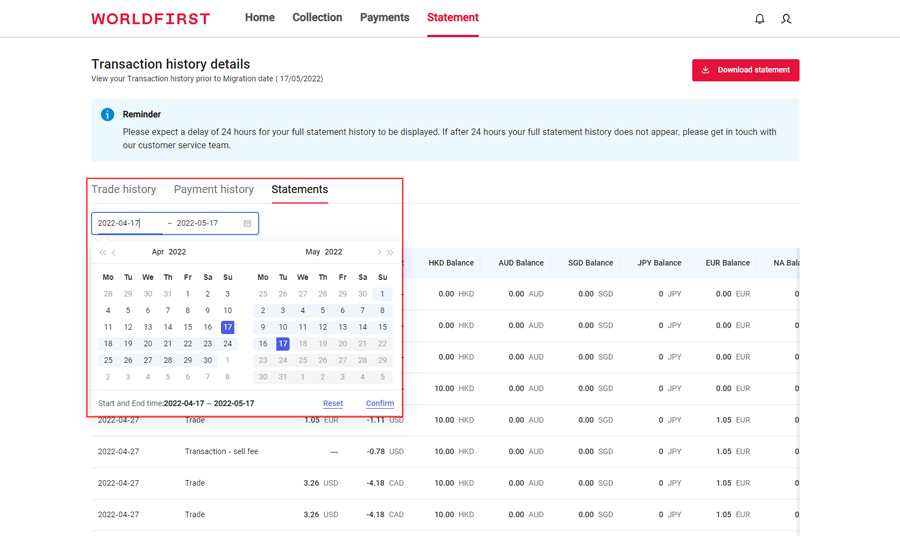Pick May 8 in the May calendar
Screen dimensions: 900x536
(x=382, y=310)
